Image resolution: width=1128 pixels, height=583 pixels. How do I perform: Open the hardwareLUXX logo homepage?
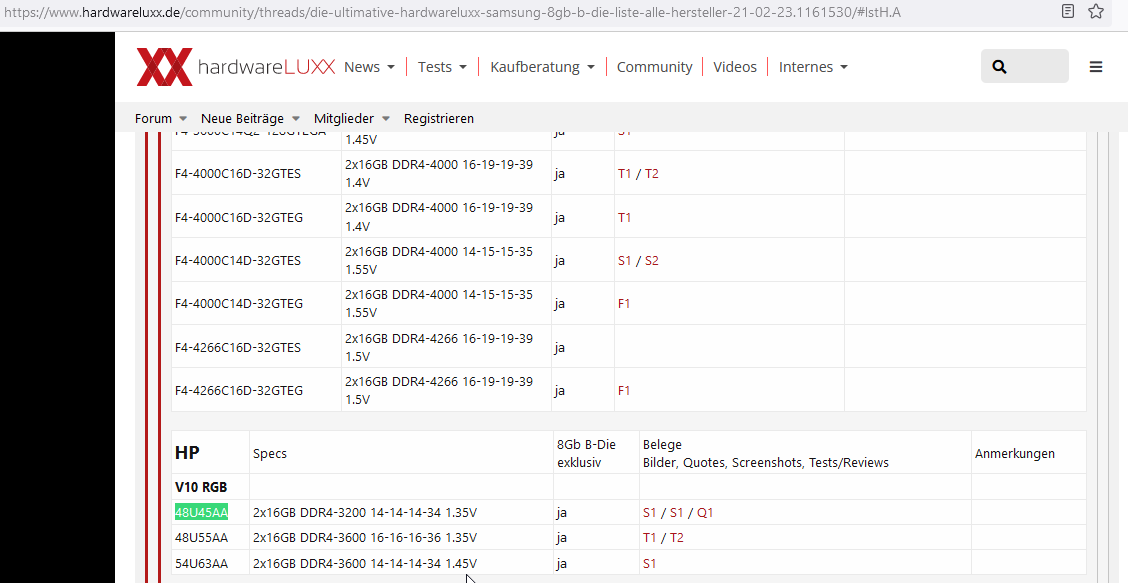[236, 67]
